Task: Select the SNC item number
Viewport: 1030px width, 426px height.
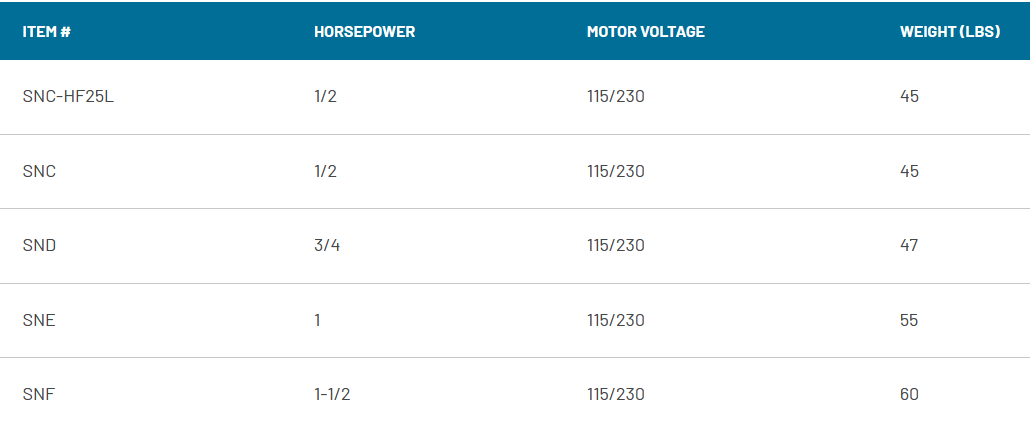Action: point(39,172)
